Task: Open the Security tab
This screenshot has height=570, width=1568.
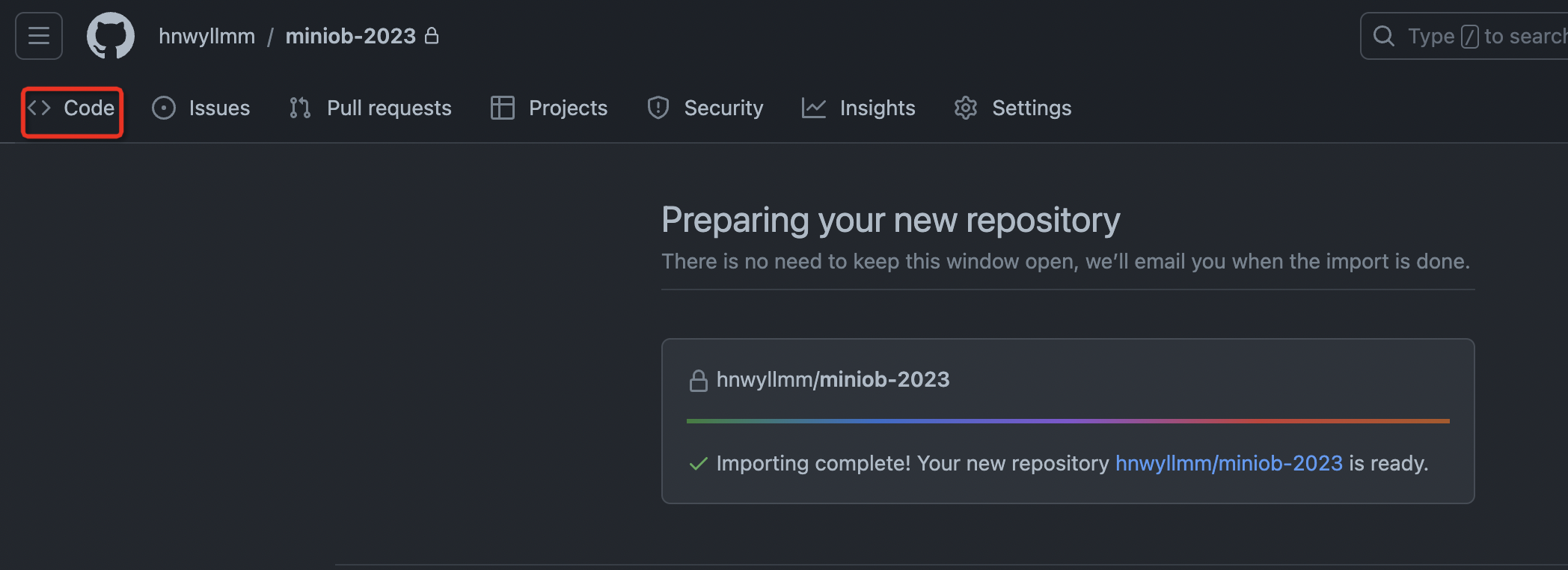Action: [705, 108]
